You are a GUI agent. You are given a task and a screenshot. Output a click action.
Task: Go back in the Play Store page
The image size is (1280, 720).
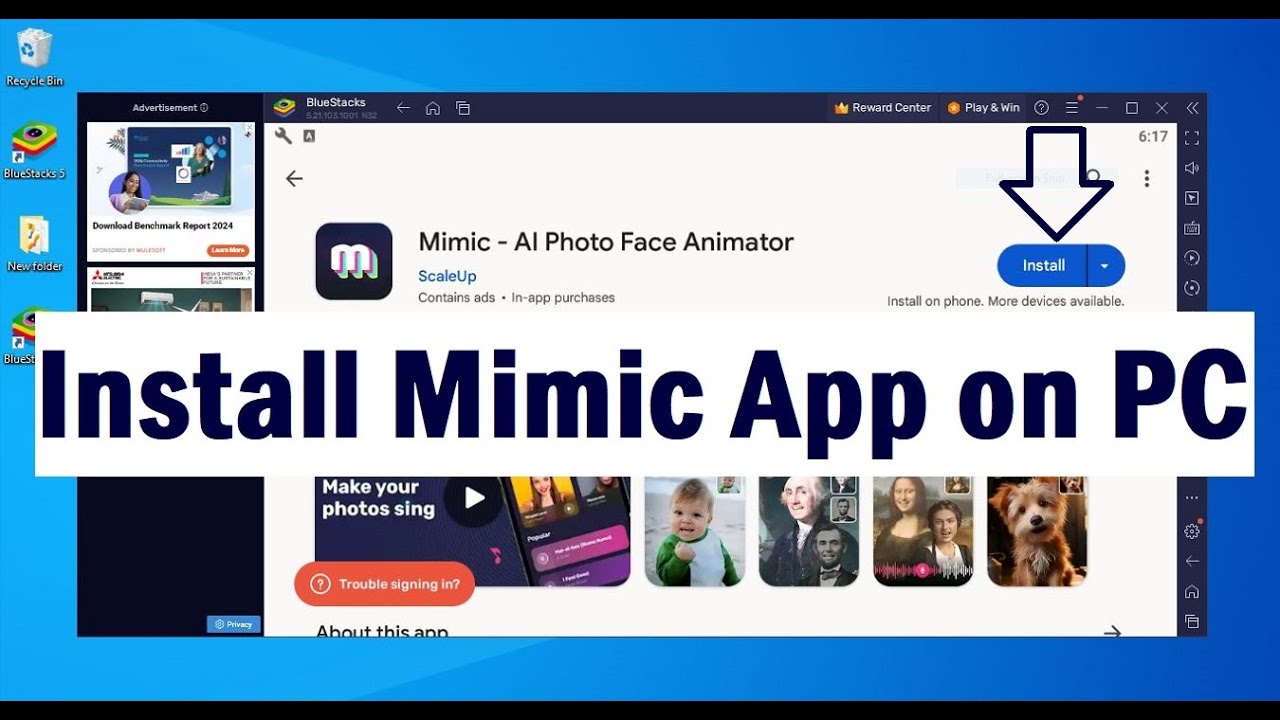(294, 178)
